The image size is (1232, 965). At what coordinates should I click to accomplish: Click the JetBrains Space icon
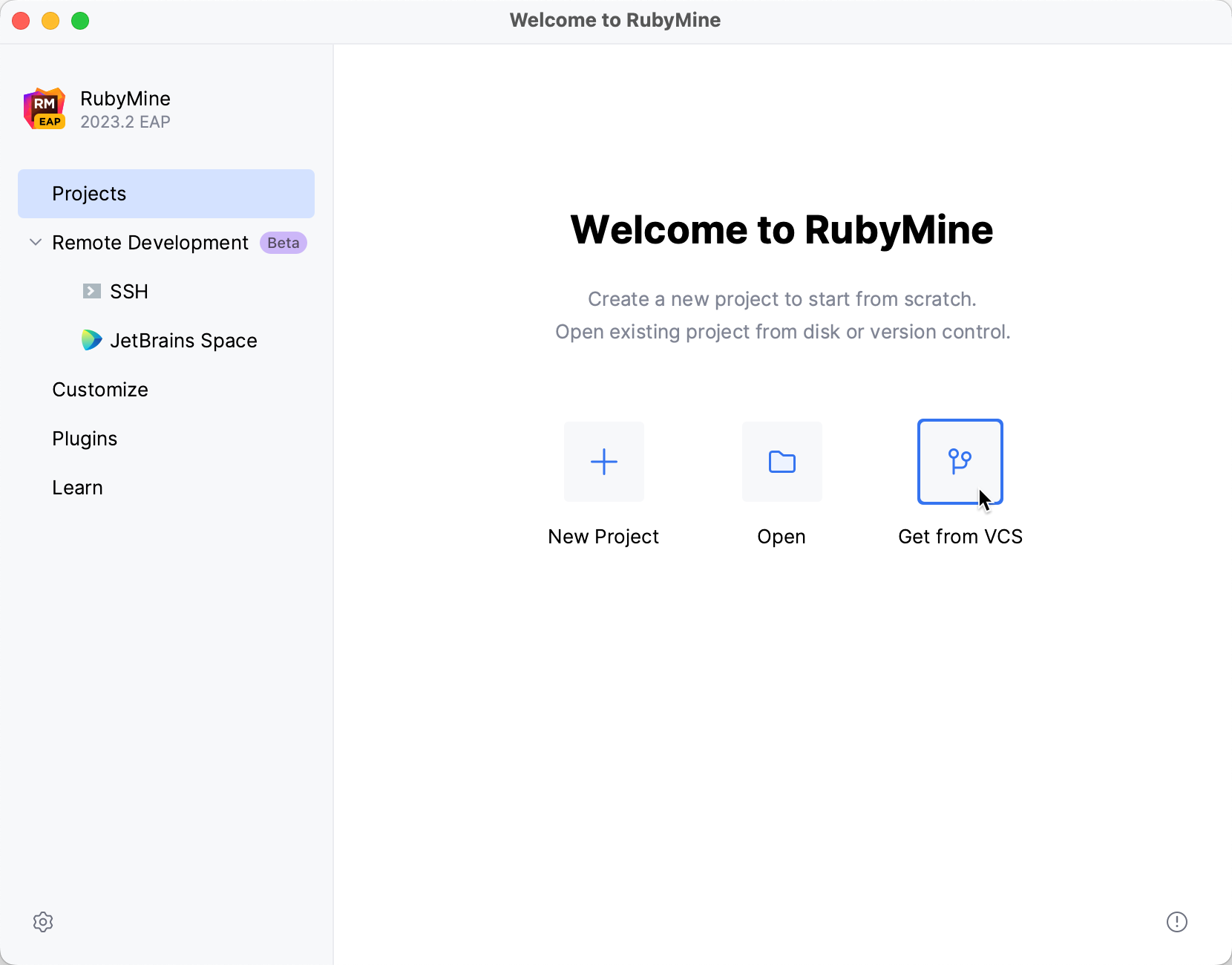point(91,340)
